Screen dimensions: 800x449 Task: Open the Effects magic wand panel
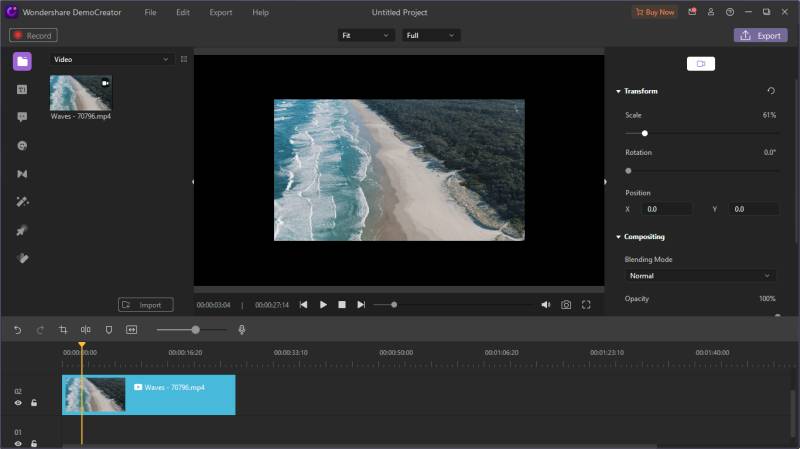22,202
